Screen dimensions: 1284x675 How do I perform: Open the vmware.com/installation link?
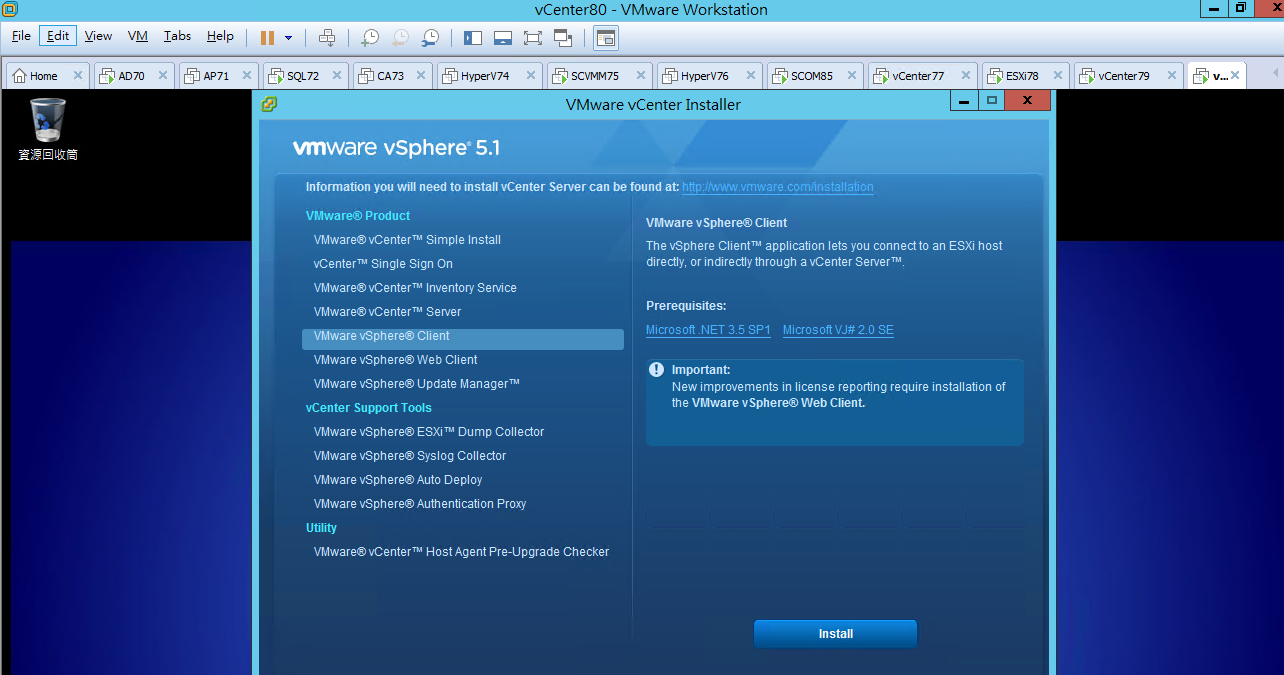[x=778, y=187]
